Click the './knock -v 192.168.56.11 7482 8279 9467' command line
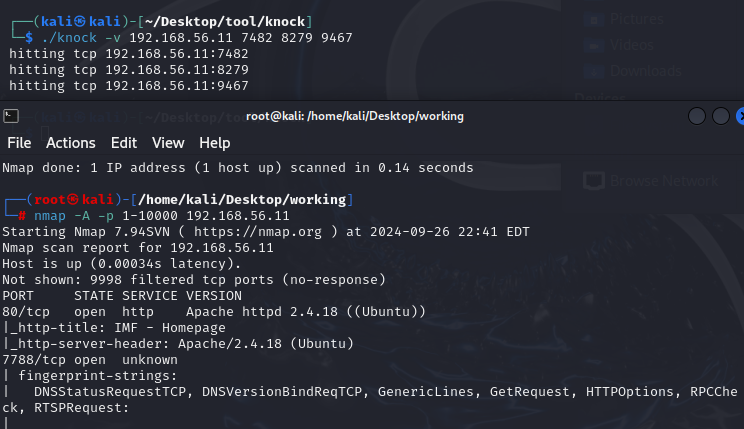Screen dimensions: 744x429 197,37
